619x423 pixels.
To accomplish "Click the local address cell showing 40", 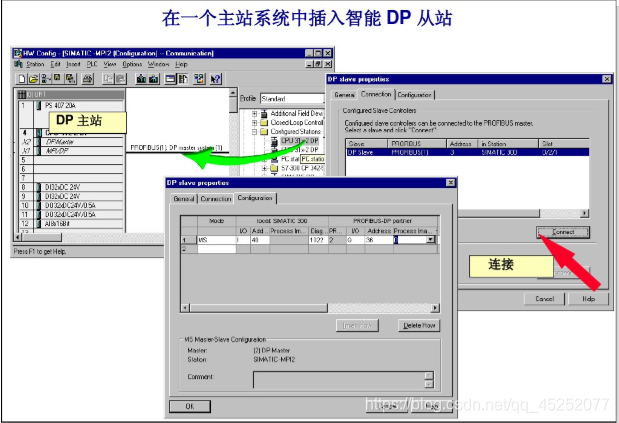I will [x=260, y=240].
